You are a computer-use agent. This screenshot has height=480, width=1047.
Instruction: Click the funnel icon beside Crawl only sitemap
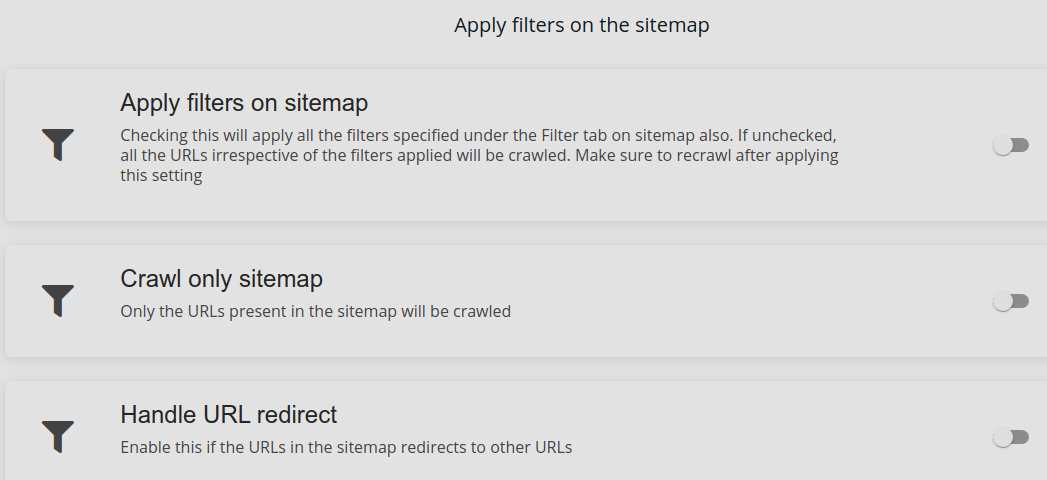point(59,300)
